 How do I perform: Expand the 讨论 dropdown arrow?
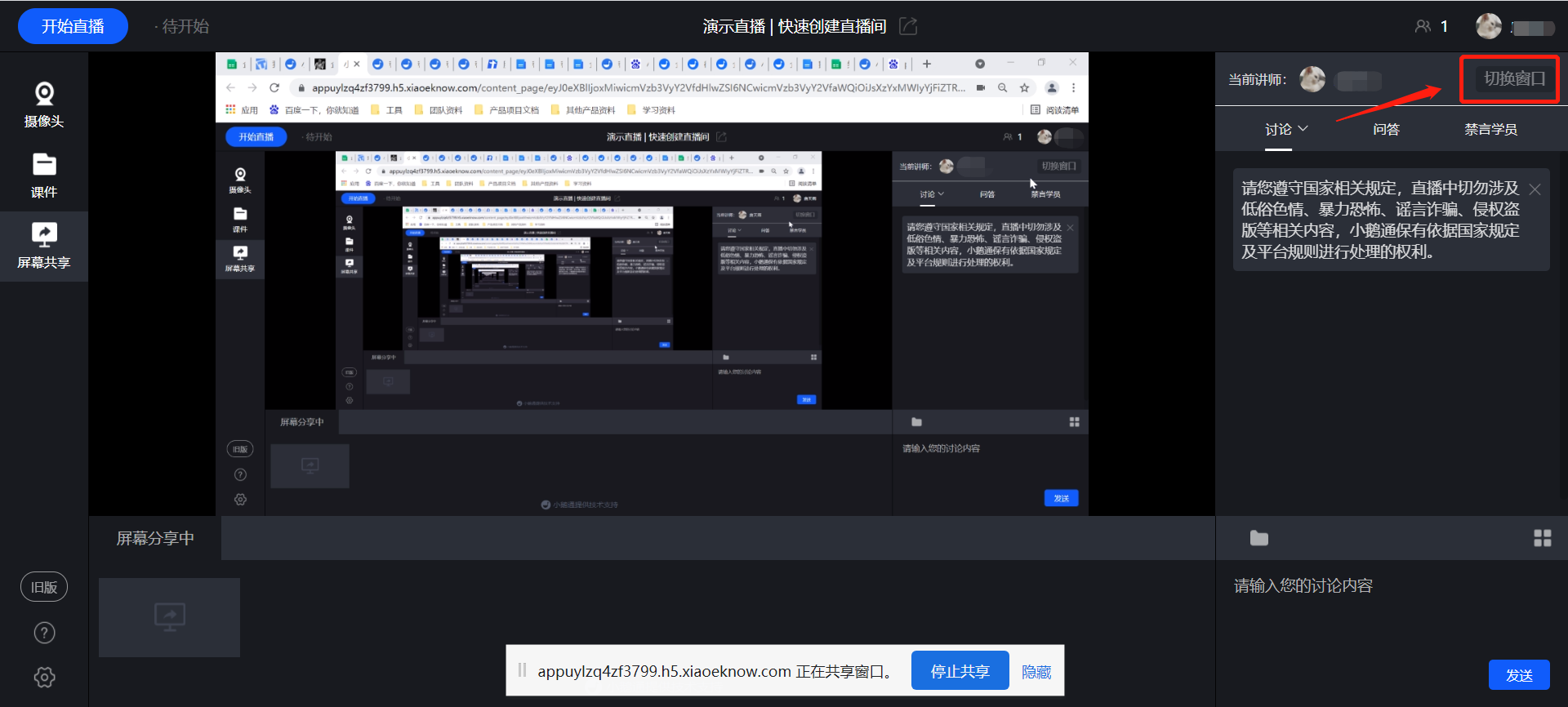click(x=1303, y=128)
